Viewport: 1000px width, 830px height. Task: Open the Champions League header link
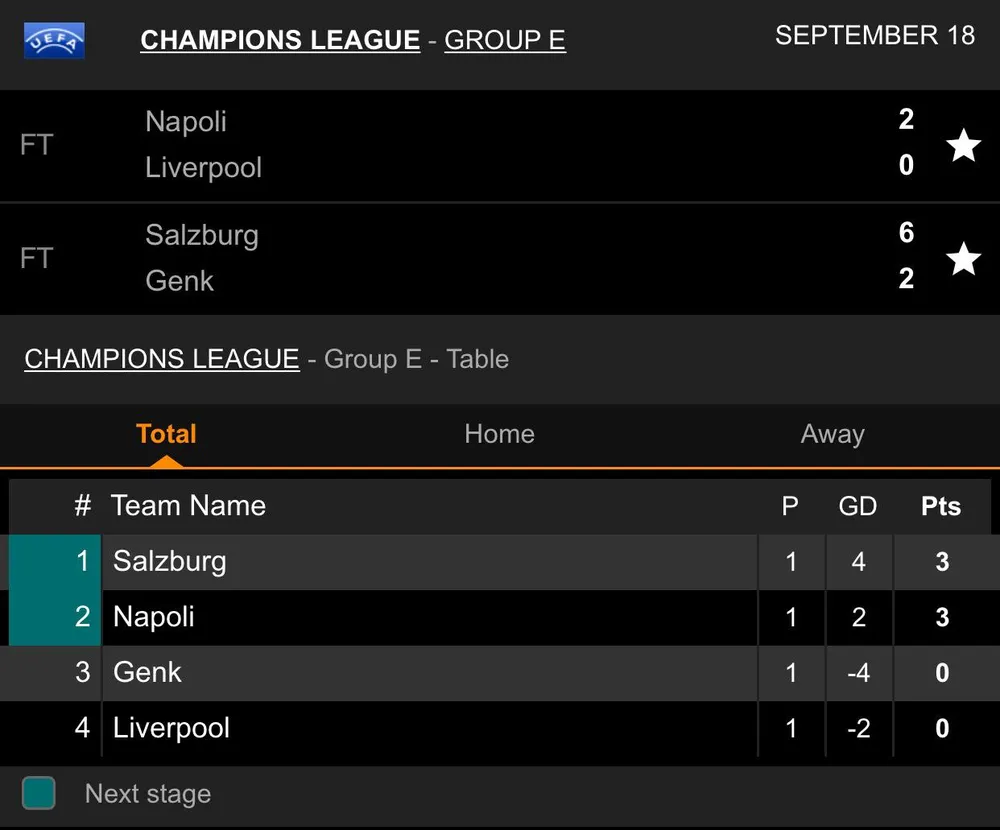(280, 40)
